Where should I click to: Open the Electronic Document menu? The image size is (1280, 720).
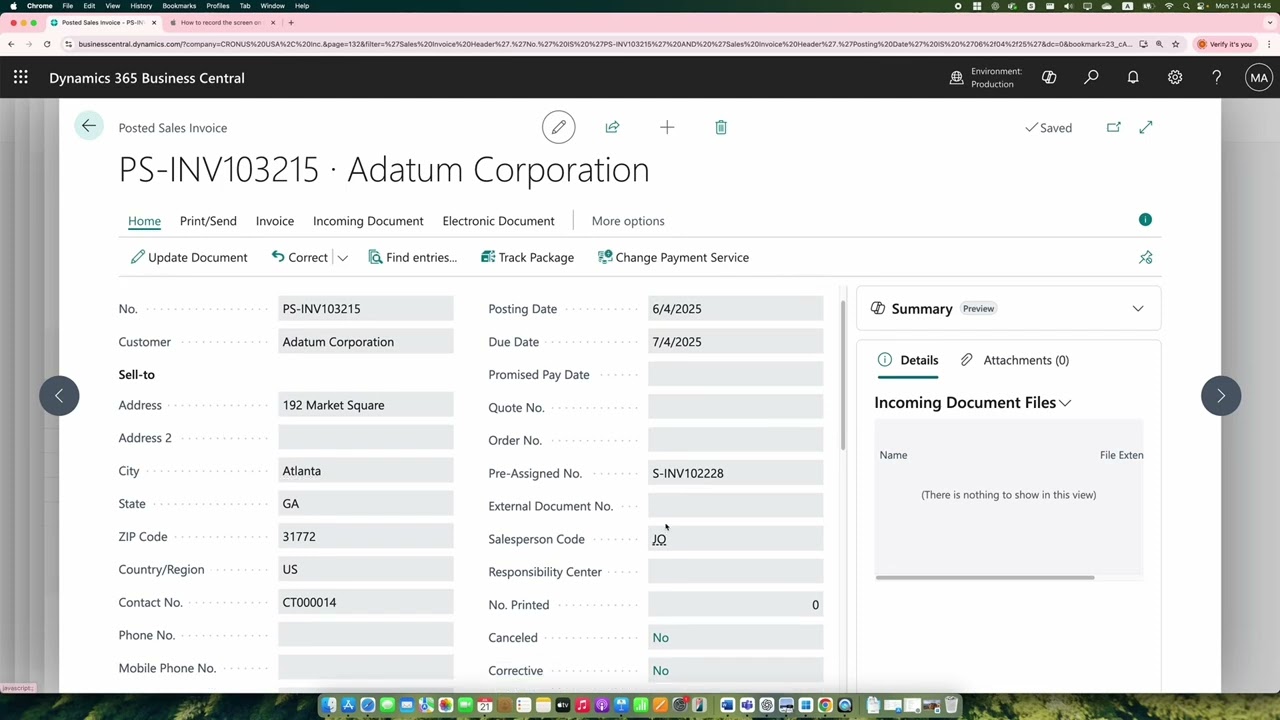[498, 221]
